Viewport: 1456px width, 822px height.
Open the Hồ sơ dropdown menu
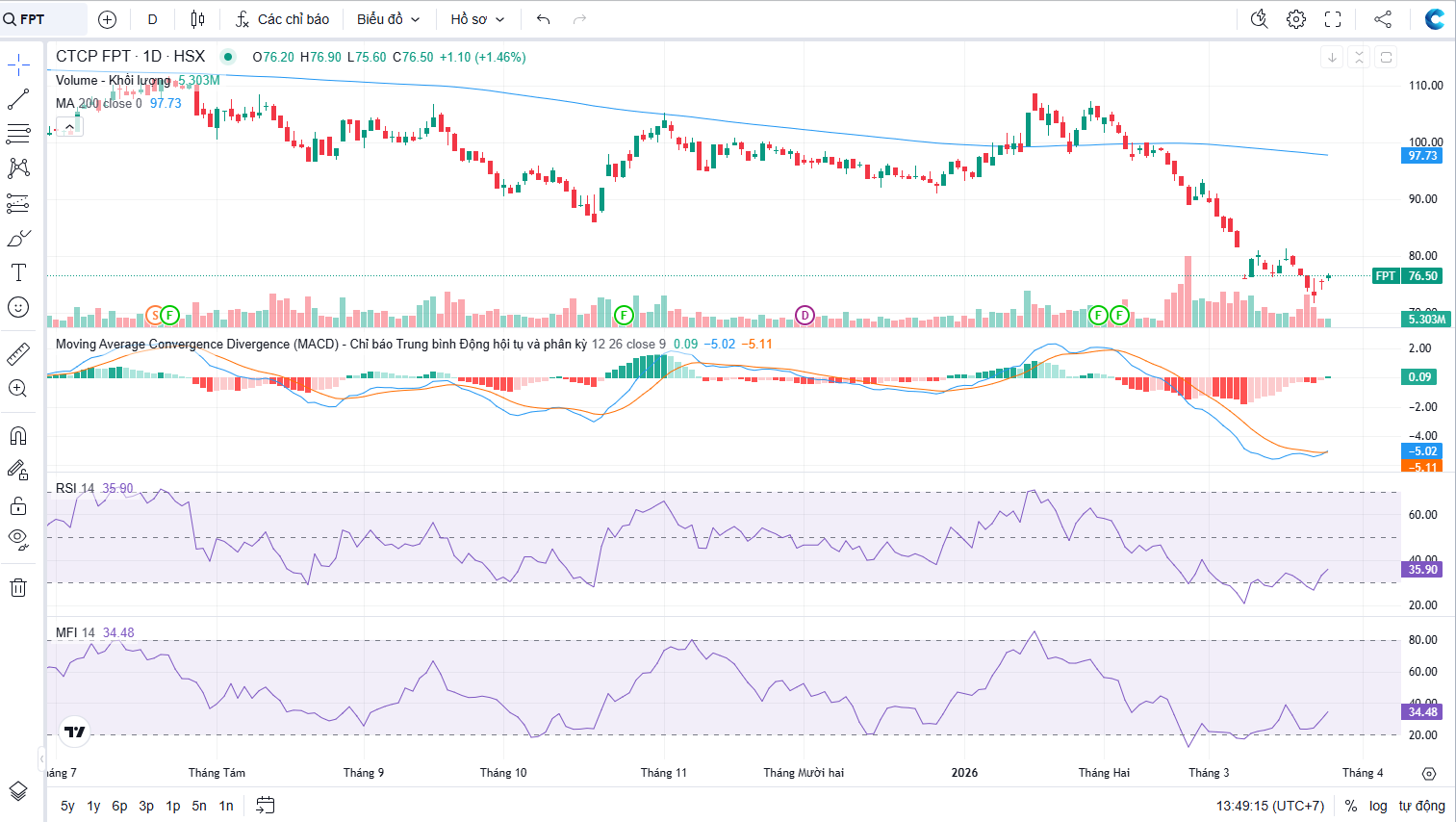tap(477, 19)
